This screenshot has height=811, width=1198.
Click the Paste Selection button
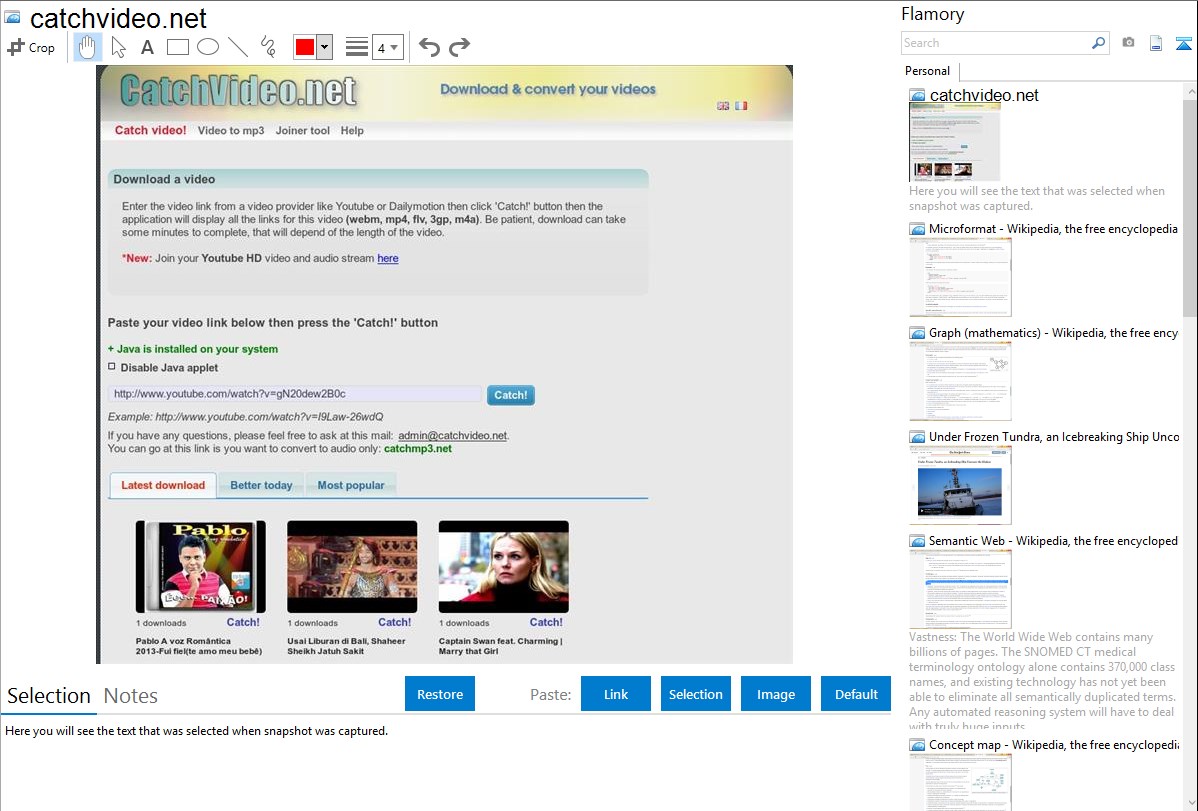pos(696,694)
